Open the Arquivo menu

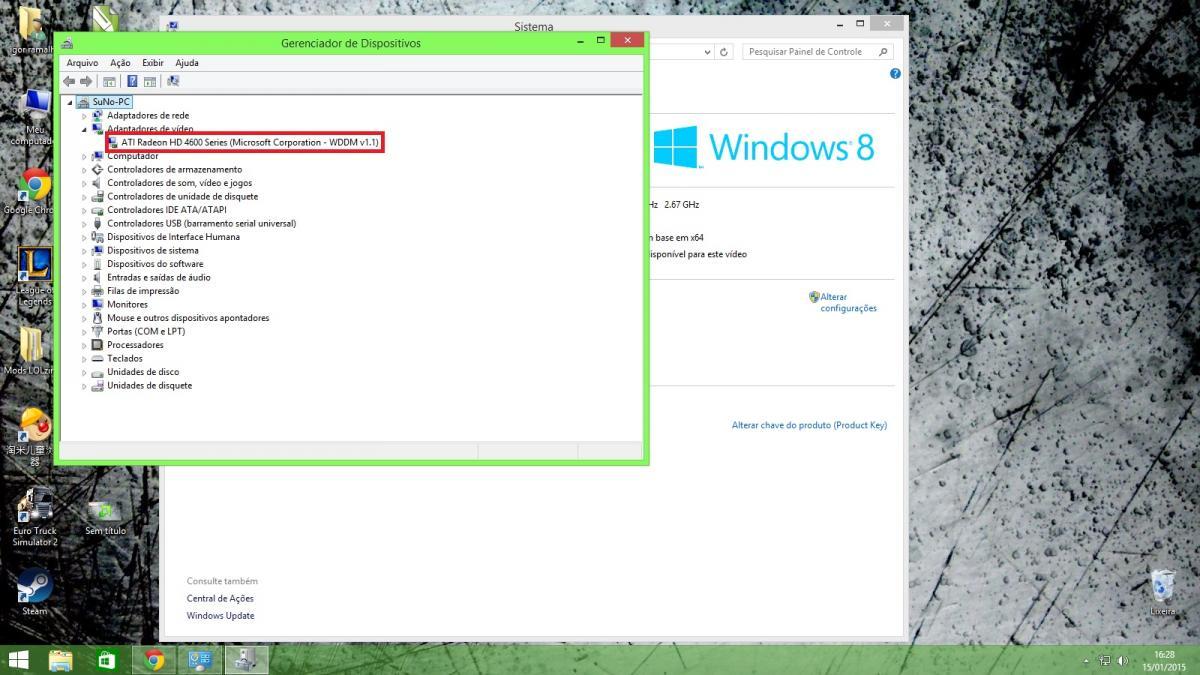point(82,62)
